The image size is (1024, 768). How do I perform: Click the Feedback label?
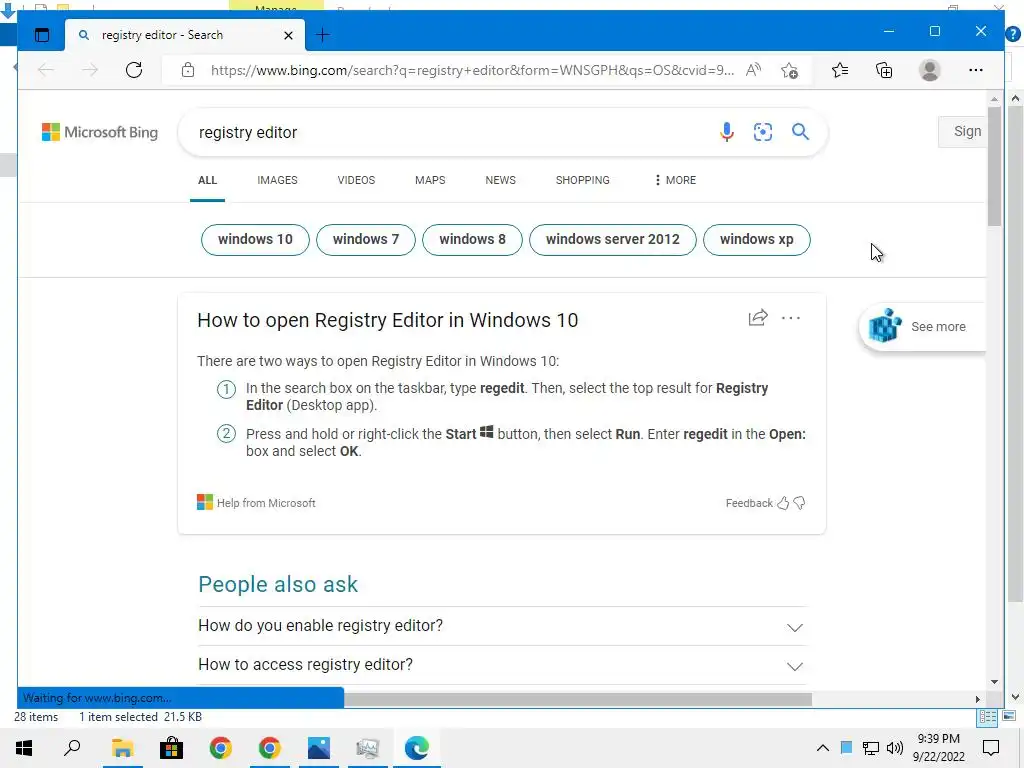point(749,503)
